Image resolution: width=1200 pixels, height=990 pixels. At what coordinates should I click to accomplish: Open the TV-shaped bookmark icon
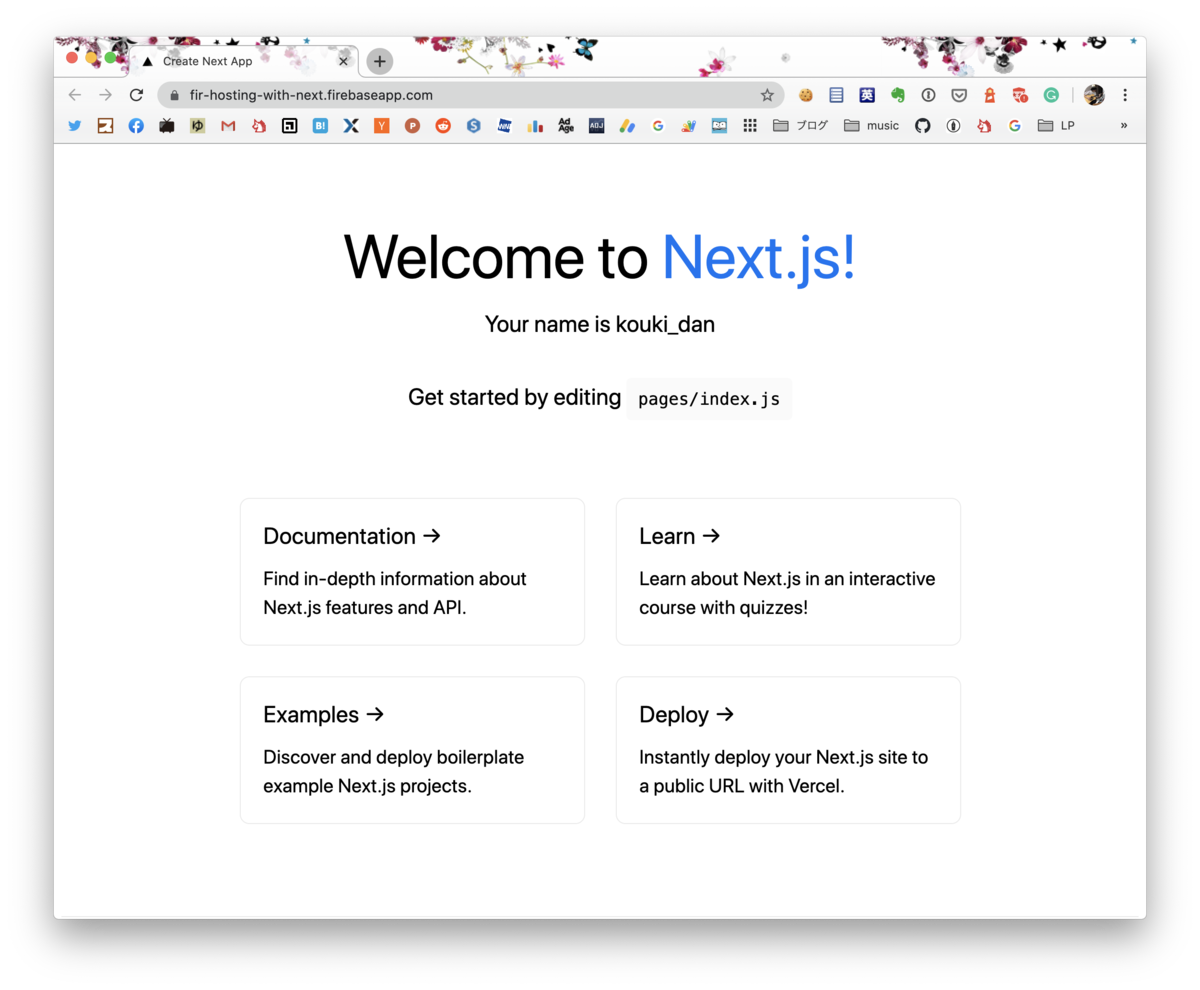[167, 126]
